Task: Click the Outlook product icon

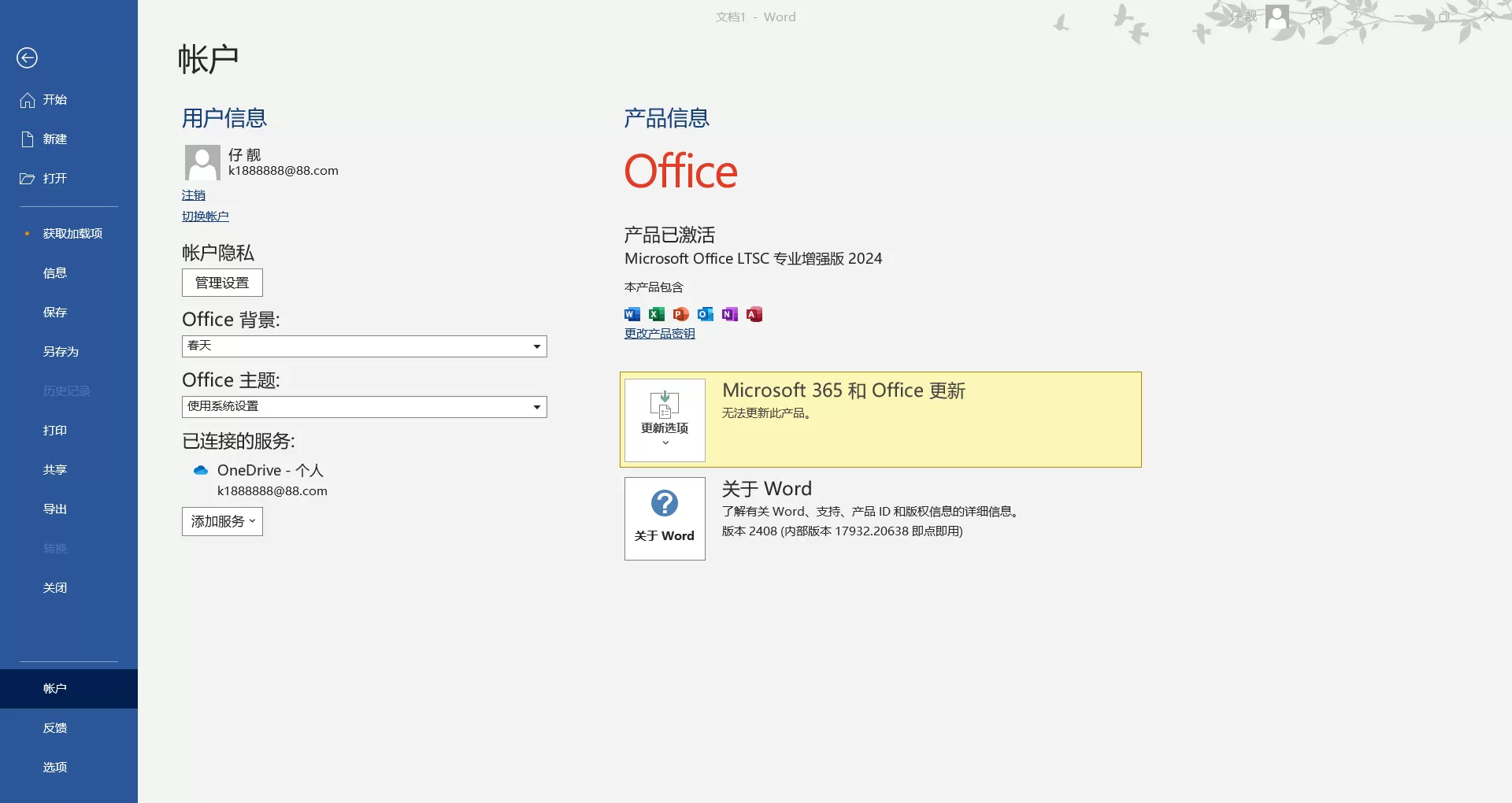Action: pos(705,314)
